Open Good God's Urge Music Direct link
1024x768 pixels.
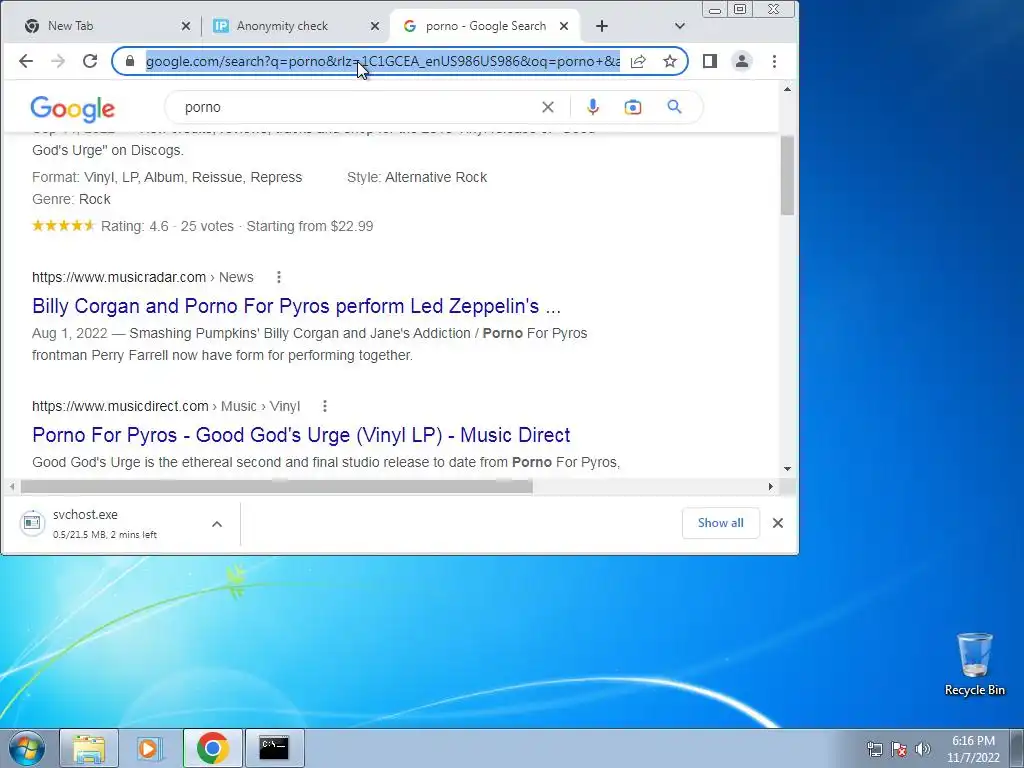coord(301,435)
